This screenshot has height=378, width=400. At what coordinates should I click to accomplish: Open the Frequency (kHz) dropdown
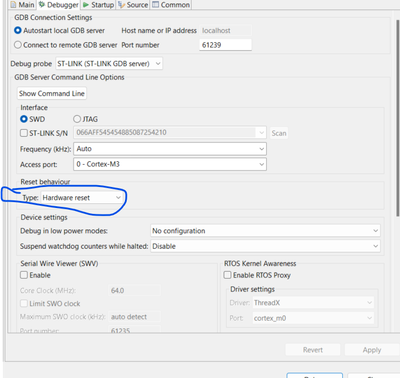(x=170, y=149)
